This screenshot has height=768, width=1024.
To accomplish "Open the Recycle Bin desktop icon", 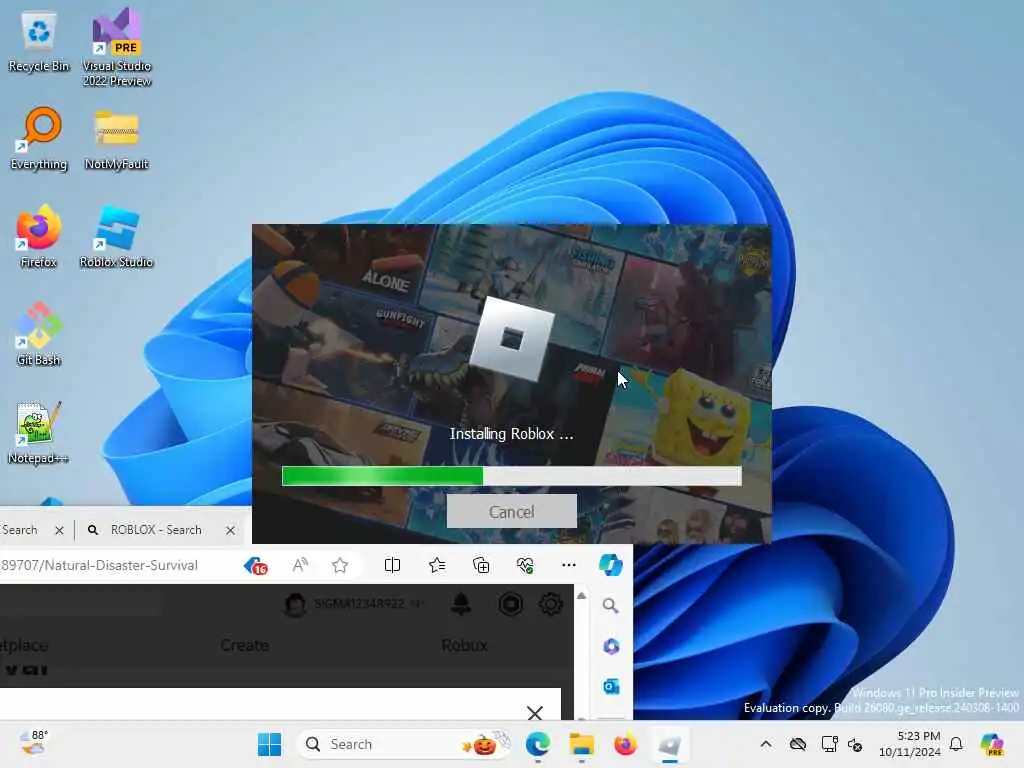I will [x=39, y=42].
